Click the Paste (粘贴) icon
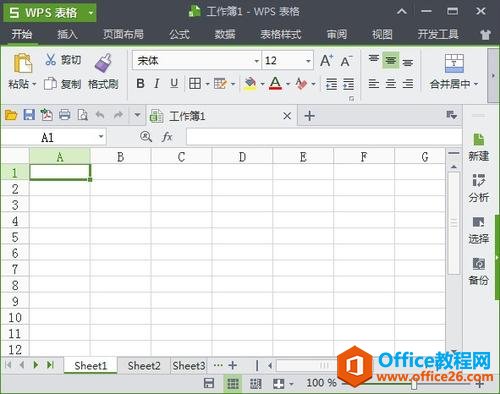This screenshot has height=394, width=500. coord(22,63)
